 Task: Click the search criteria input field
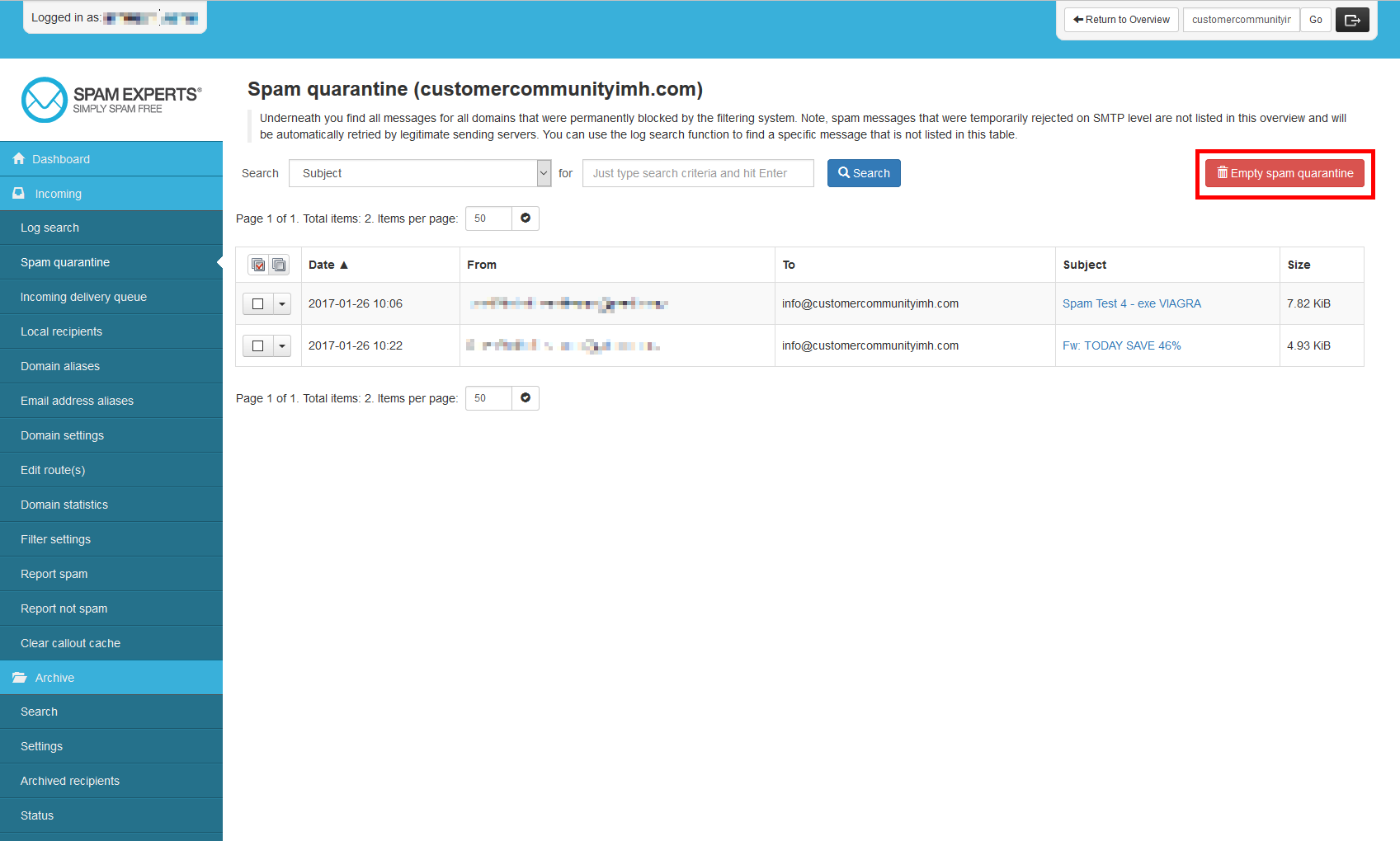point(697,173)
